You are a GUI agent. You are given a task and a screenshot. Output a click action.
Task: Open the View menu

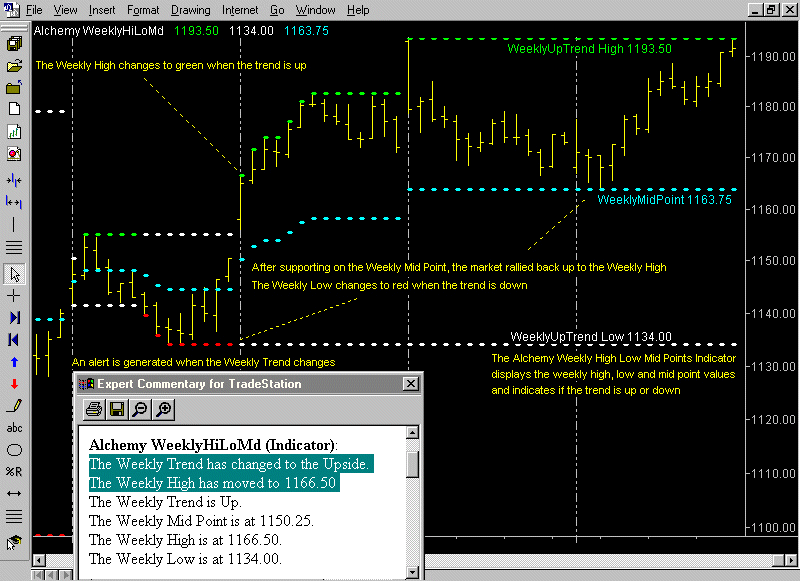(65, 10)
